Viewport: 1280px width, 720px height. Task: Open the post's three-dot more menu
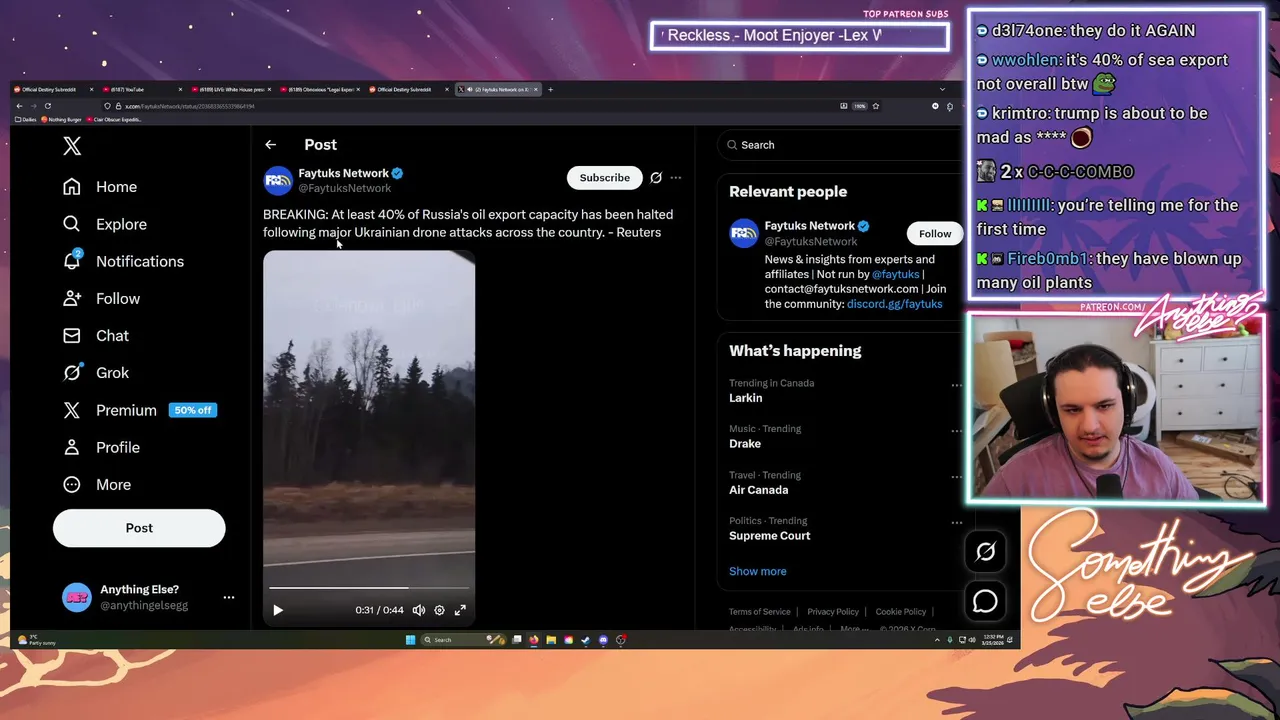coord(676,178)
